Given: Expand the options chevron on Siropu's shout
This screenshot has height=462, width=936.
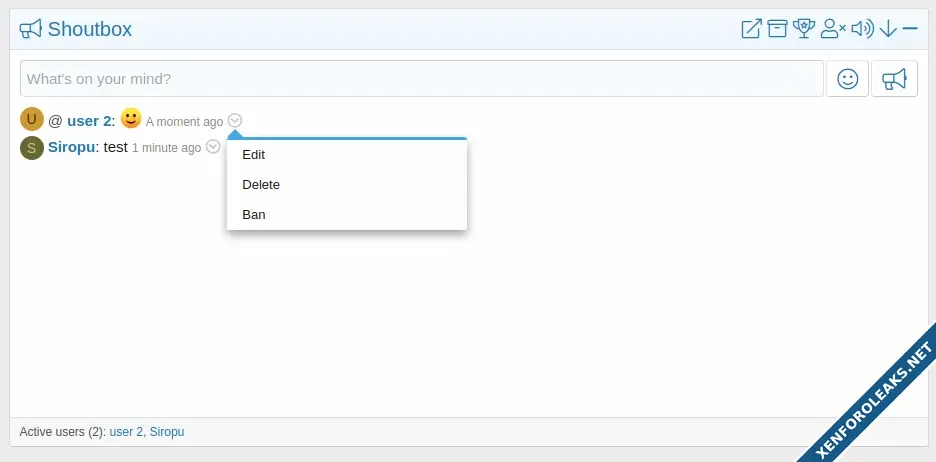Looking at the screenshot, I should pos(213,147).
